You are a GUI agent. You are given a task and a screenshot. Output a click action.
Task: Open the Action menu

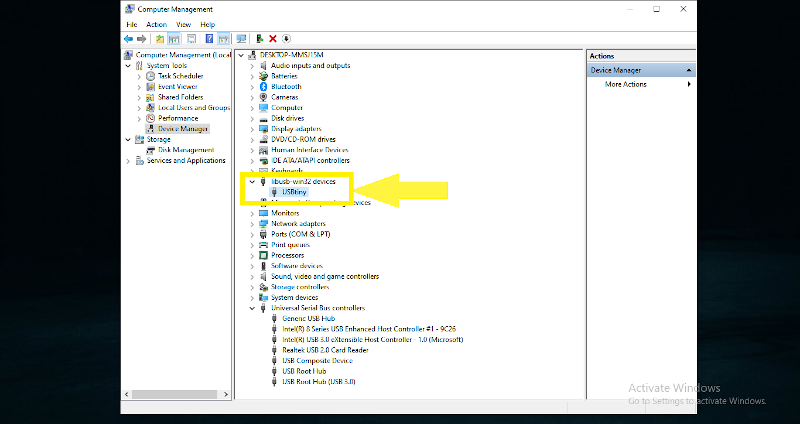[x=157, y=24]
